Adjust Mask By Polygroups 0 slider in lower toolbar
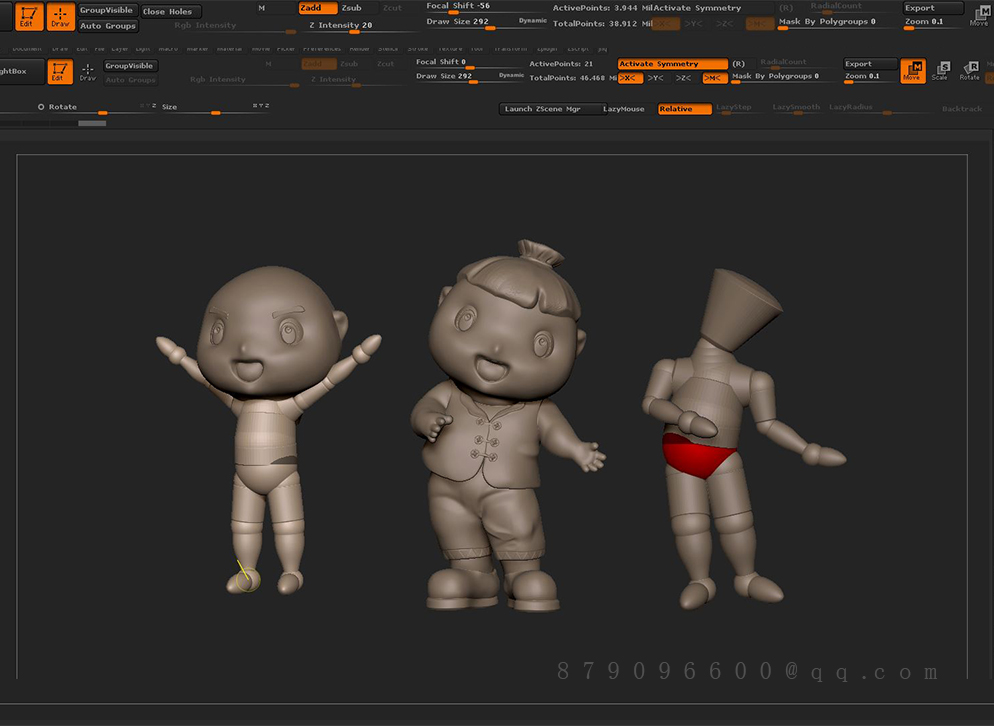 (x=784, y=77)
